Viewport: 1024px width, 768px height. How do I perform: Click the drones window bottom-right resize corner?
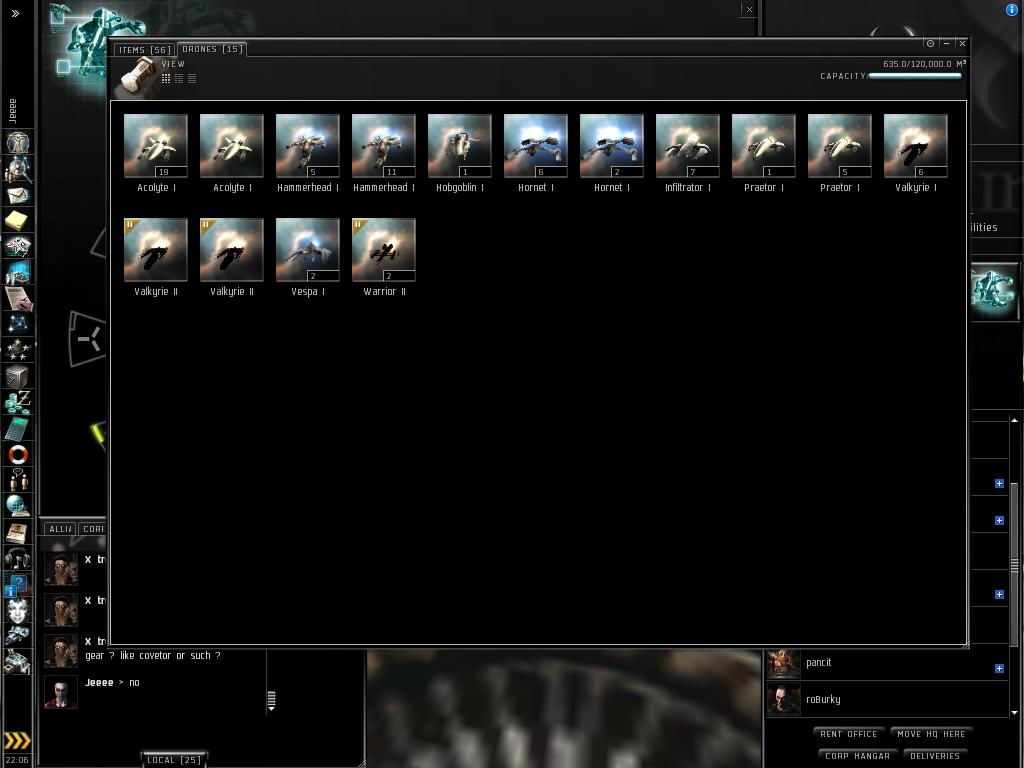pos(965,645)
